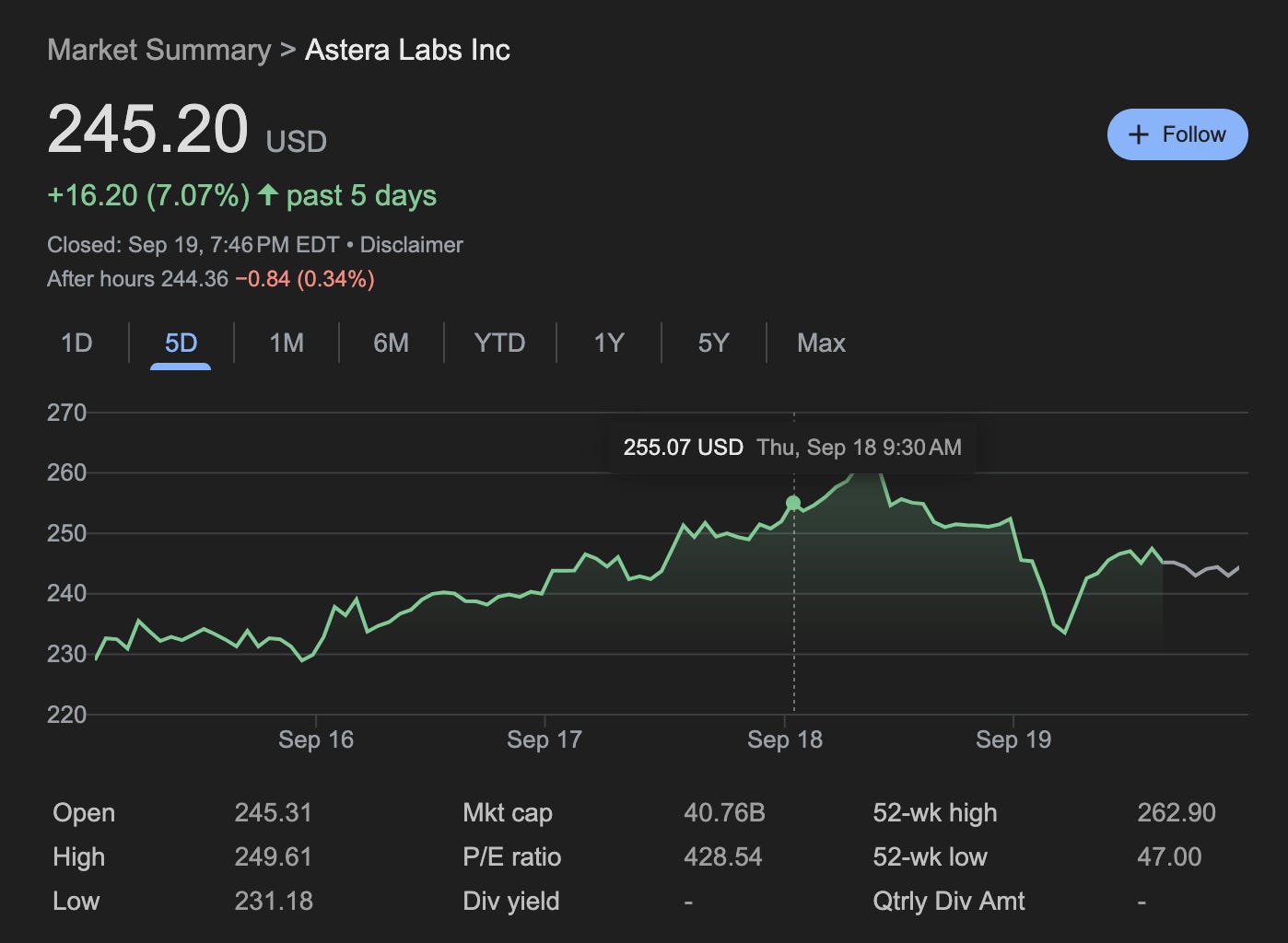The width and height of the screenshot is (1288, 943).
Task: Click the green up arrow by past 5 days
Action: coord(267,194)
